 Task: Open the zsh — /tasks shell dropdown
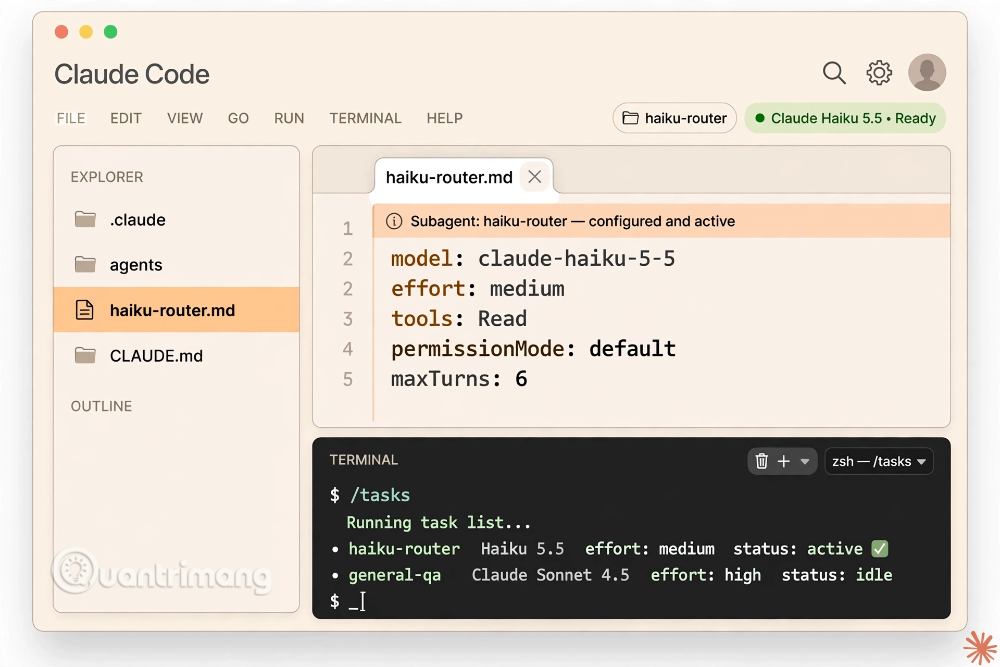point(879,461)
